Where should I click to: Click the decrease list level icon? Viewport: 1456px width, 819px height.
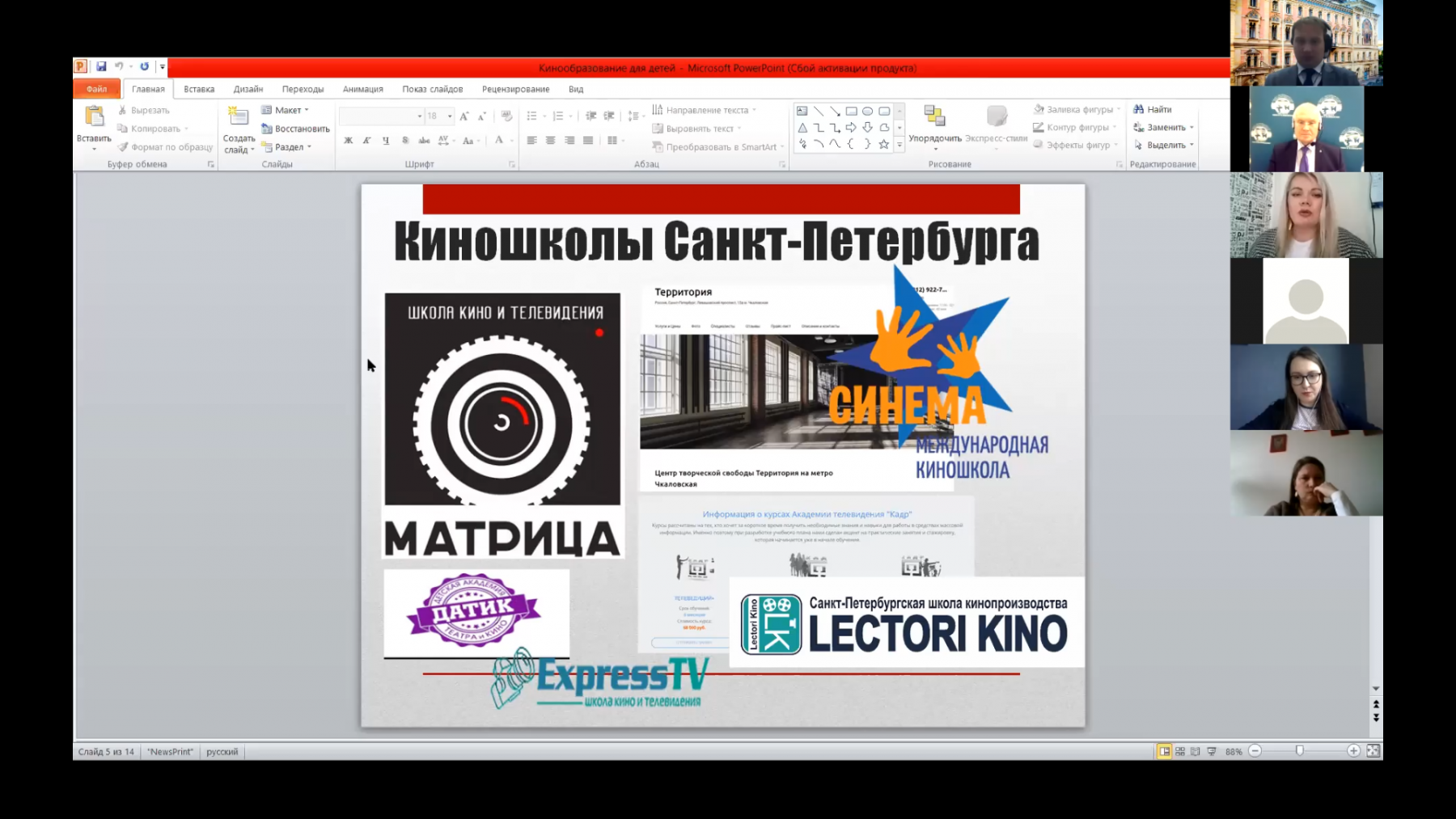tap(590, 116)
